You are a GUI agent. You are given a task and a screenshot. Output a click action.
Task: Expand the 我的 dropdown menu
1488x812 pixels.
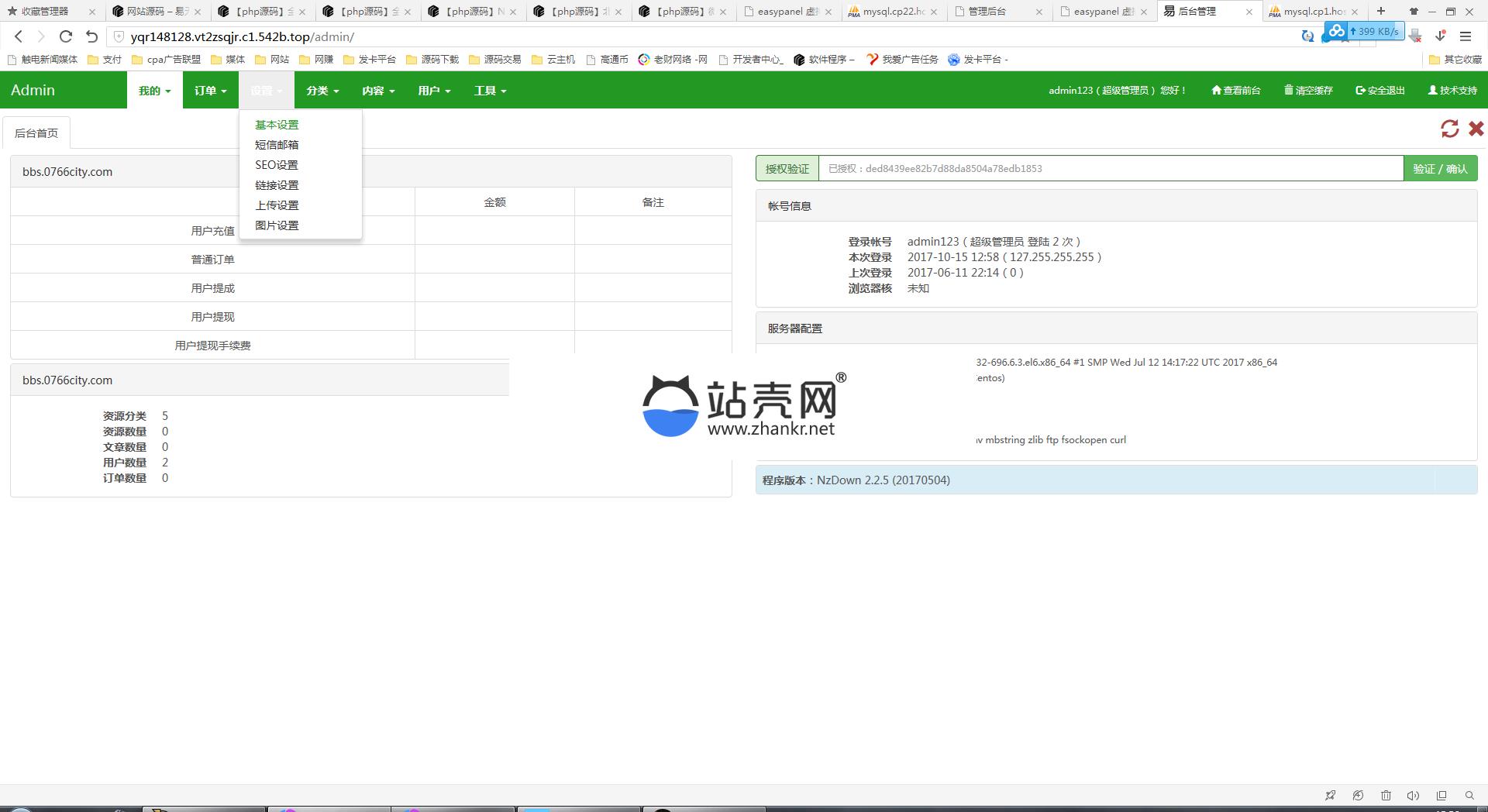click(154, 91)
